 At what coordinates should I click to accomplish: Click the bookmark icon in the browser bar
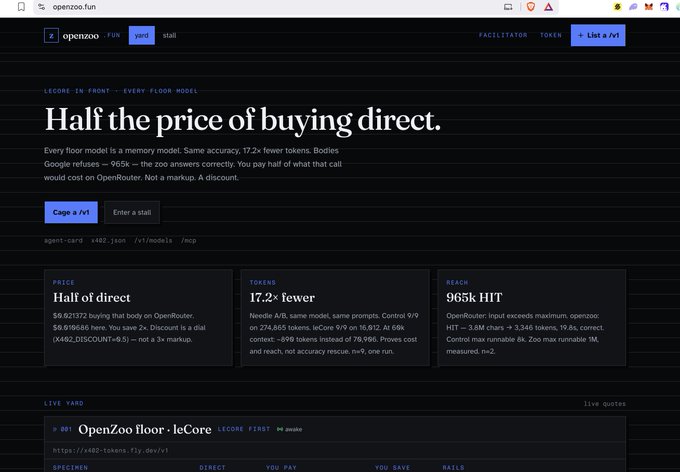click(x=21, y=7)
